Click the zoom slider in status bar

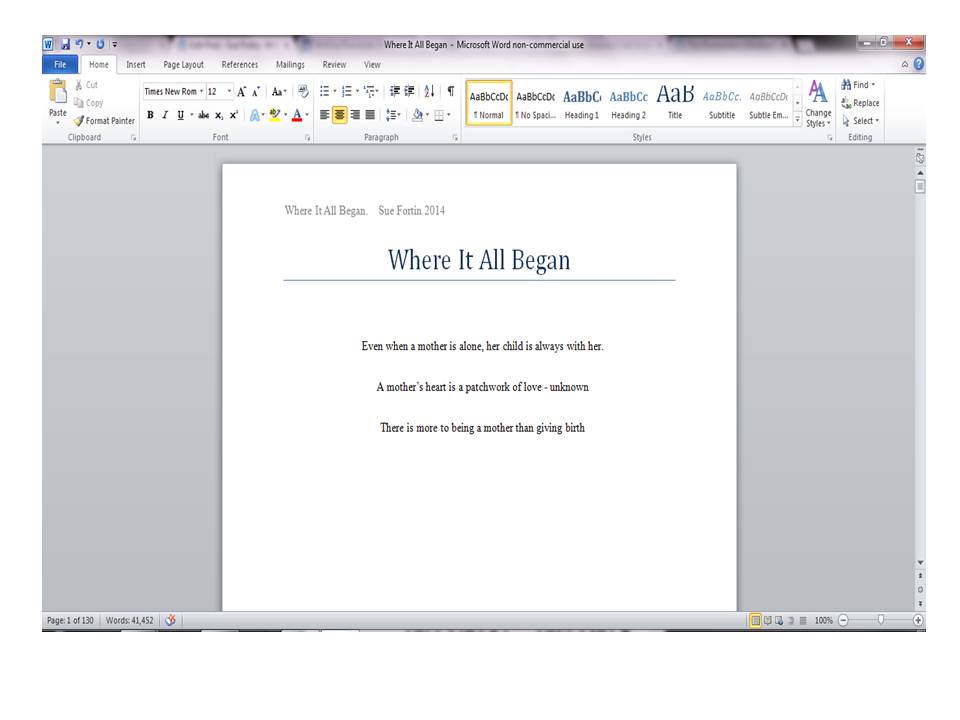tap(880, 620)
